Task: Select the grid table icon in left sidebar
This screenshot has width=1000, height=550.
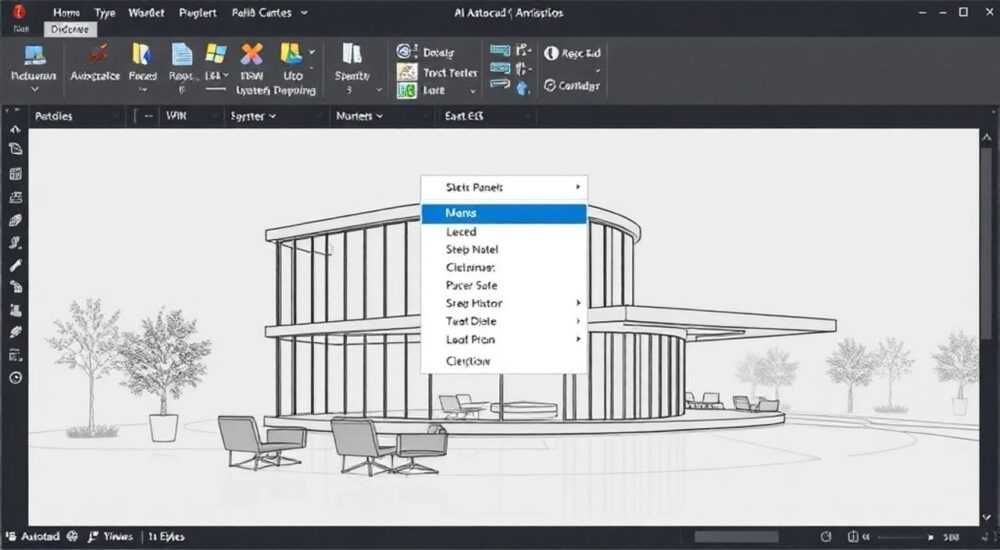Action: (x=15, y=174)
